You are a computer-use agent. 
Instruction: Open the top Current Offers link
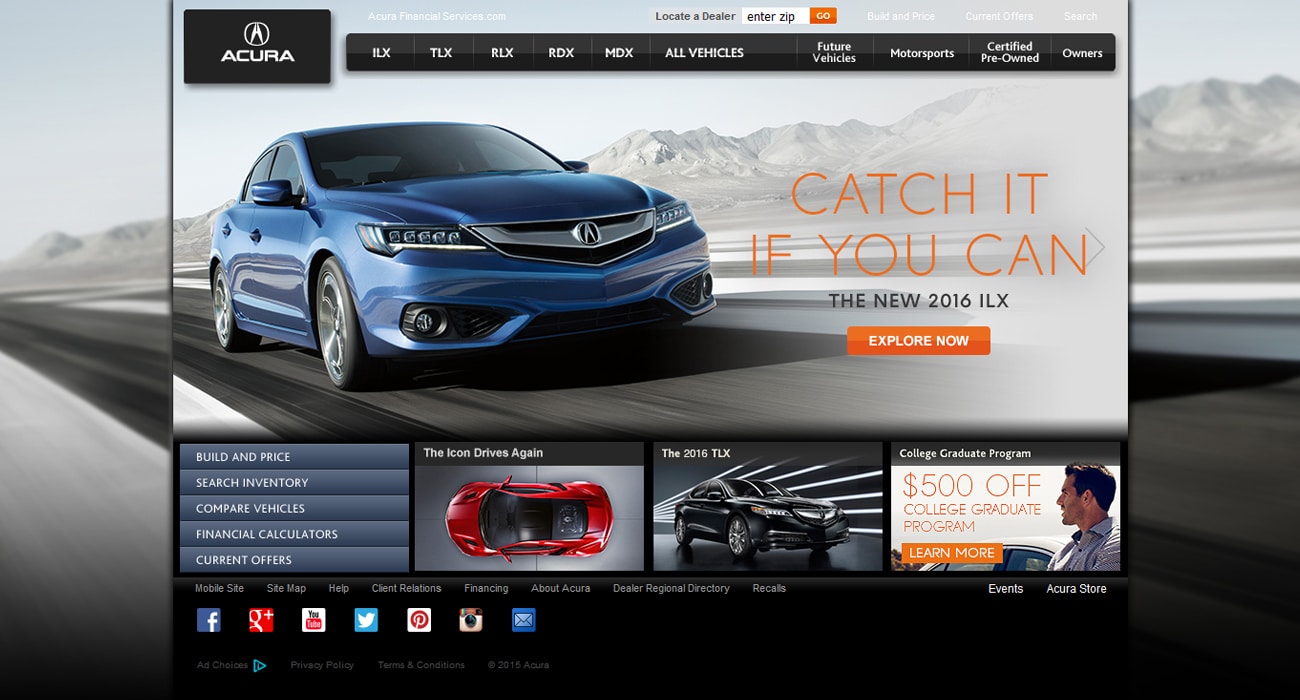tap(999, 16)
